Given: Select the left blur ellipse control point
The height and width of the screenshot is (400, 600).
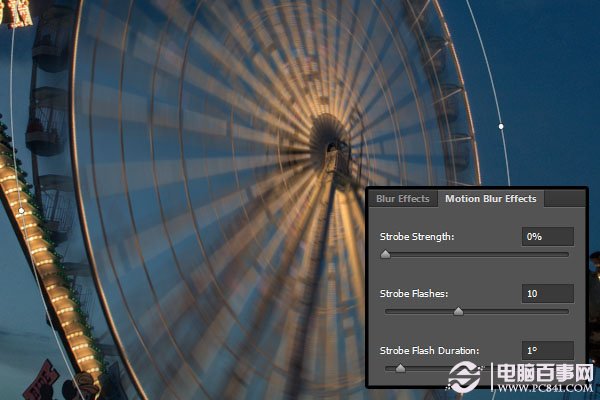Looking at the screenshot, I should pyautogui.click(x=22, y=211).
